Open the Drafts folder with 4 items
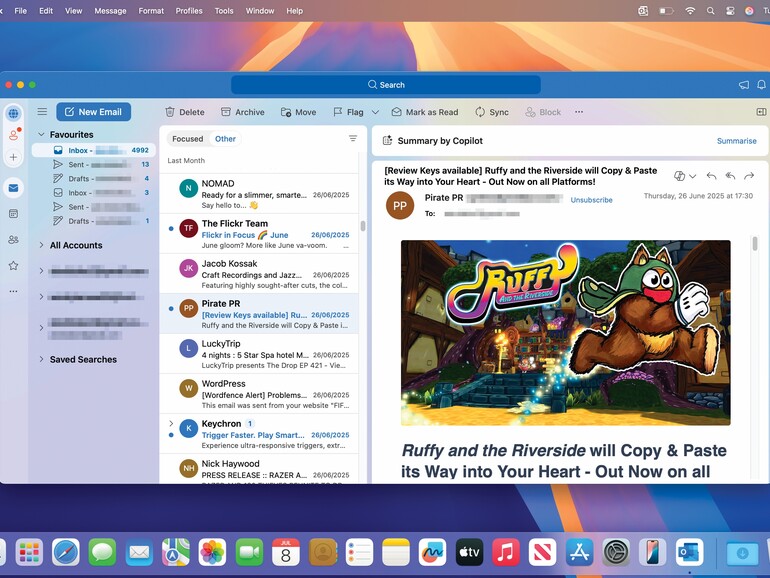This screenshot has width=770, height=578. (94, 179)
